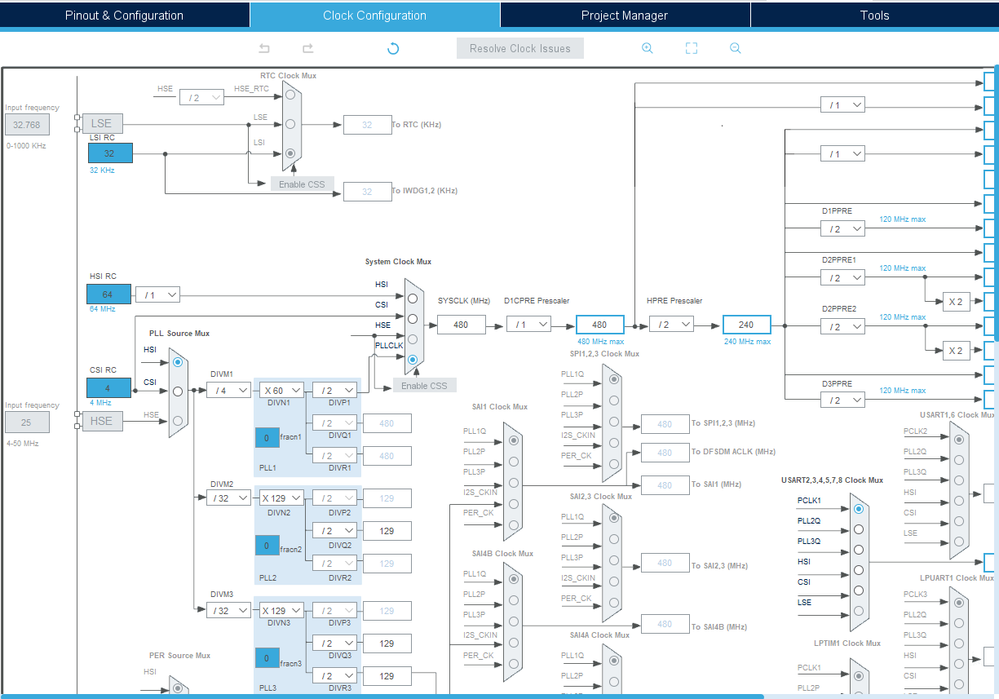Open the D2PPRE1 /2 dropdown
The image size is (999, 699).
[x=842, y=278]
